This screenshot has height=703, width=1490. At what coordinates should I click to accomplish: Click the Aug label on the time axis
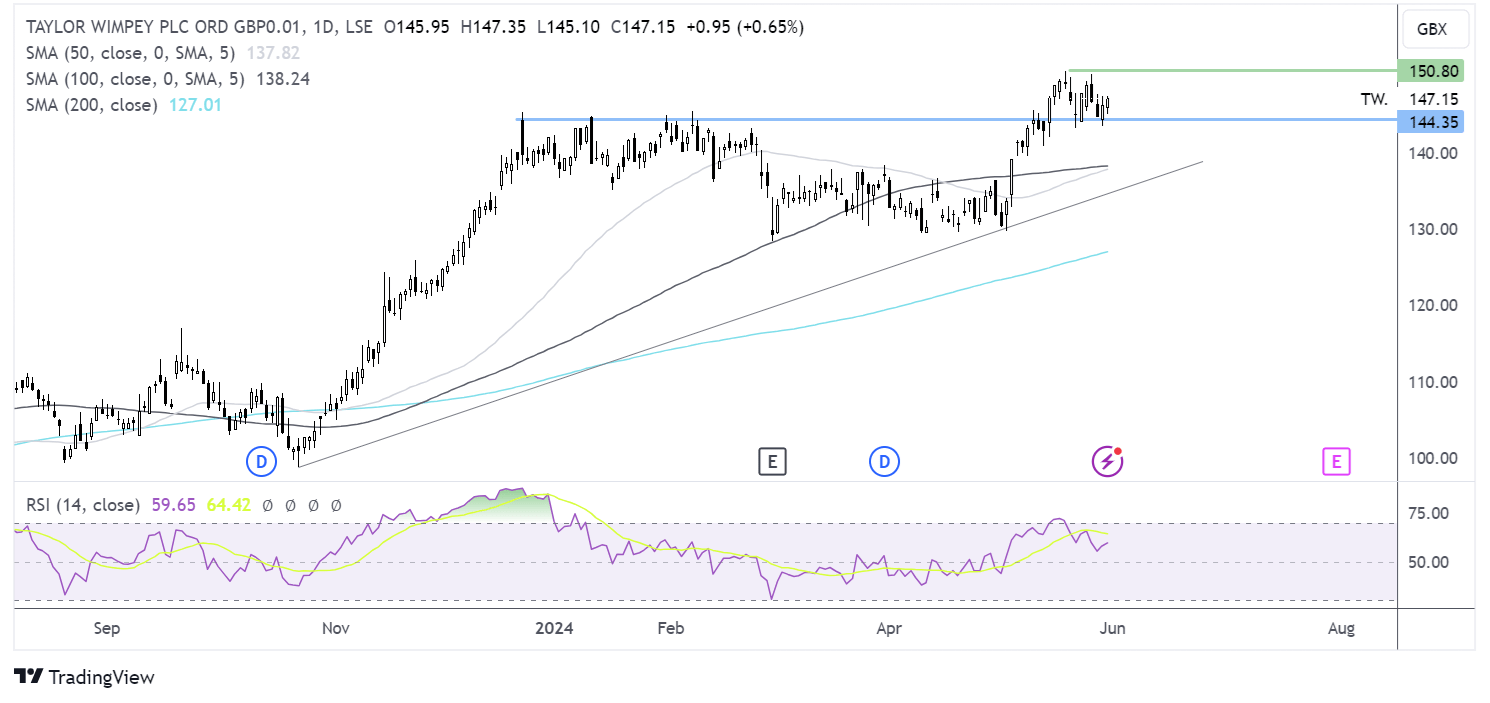click(x=1342, y=628)
